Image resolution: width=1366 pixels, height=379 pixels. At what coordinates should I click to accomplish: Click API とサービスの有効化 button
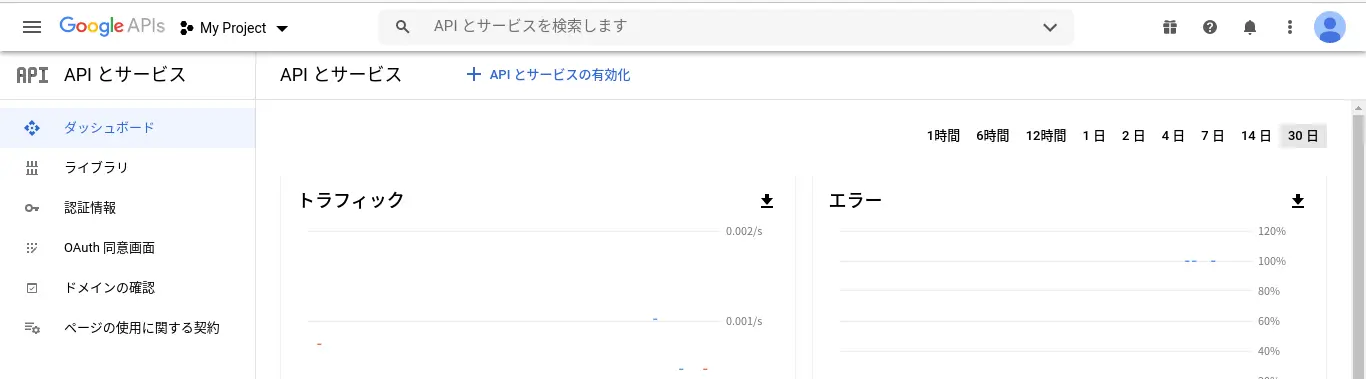(548, 75)
